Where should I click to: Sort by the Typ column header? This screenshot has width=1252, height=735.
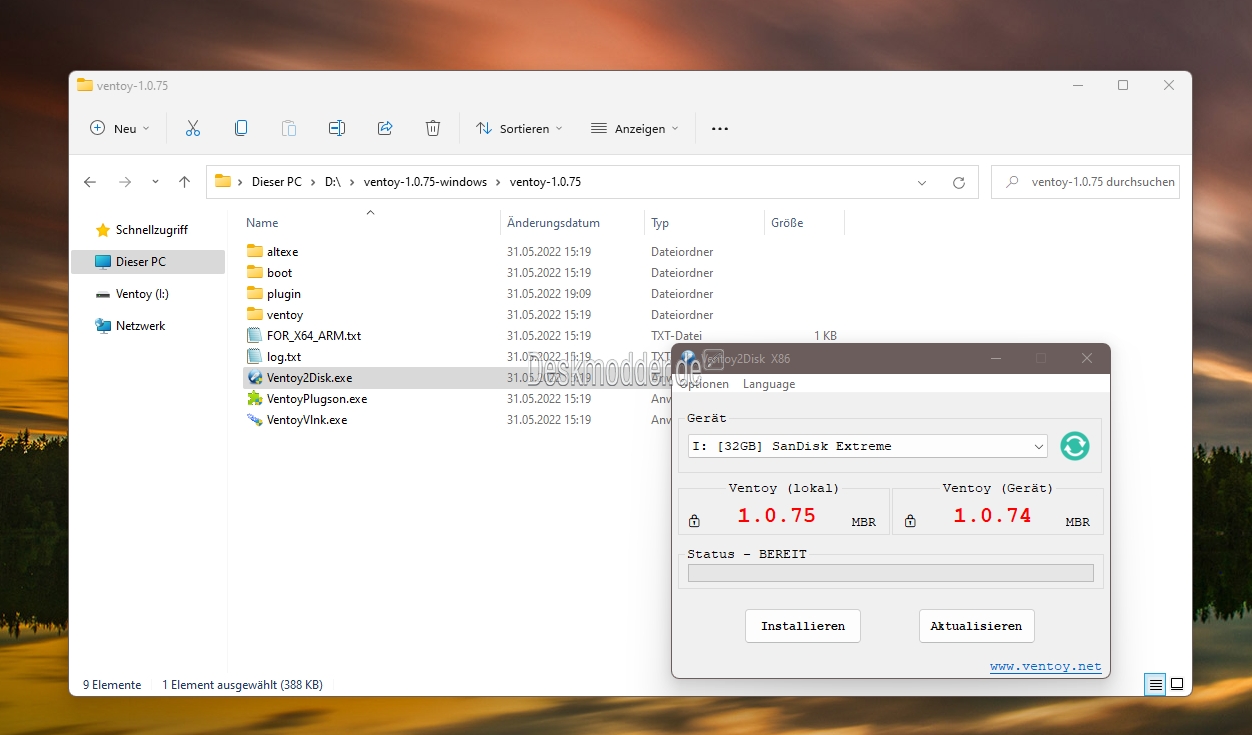704,223
